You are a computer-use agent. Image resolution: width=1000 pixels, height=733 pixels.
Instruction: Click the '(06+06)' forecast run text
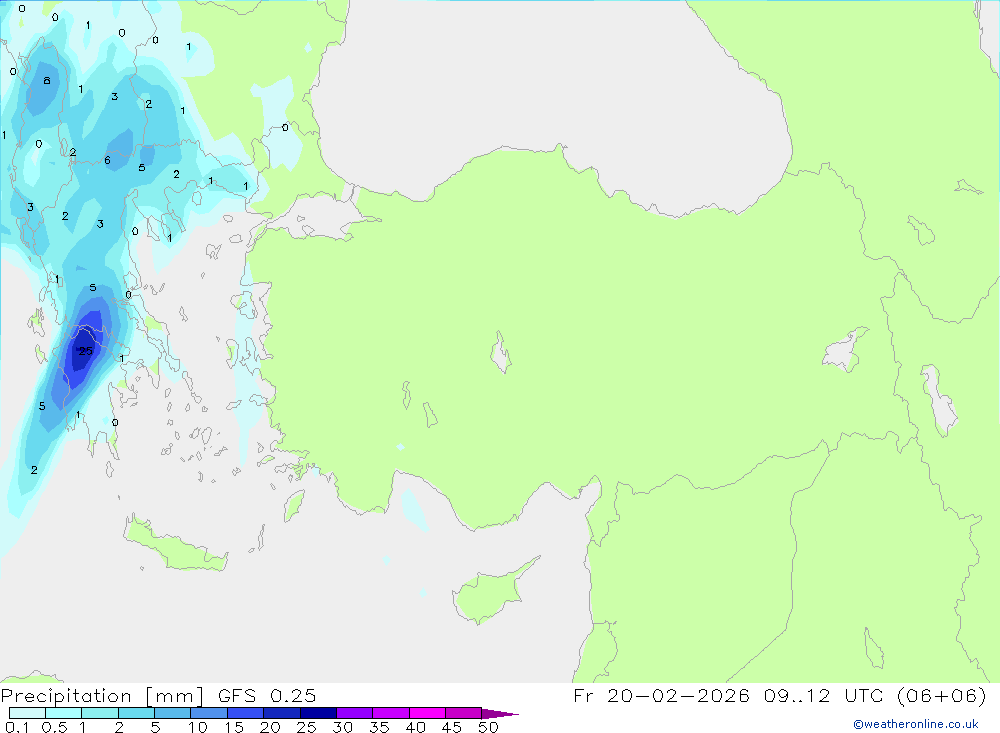(x=941, y=695)
